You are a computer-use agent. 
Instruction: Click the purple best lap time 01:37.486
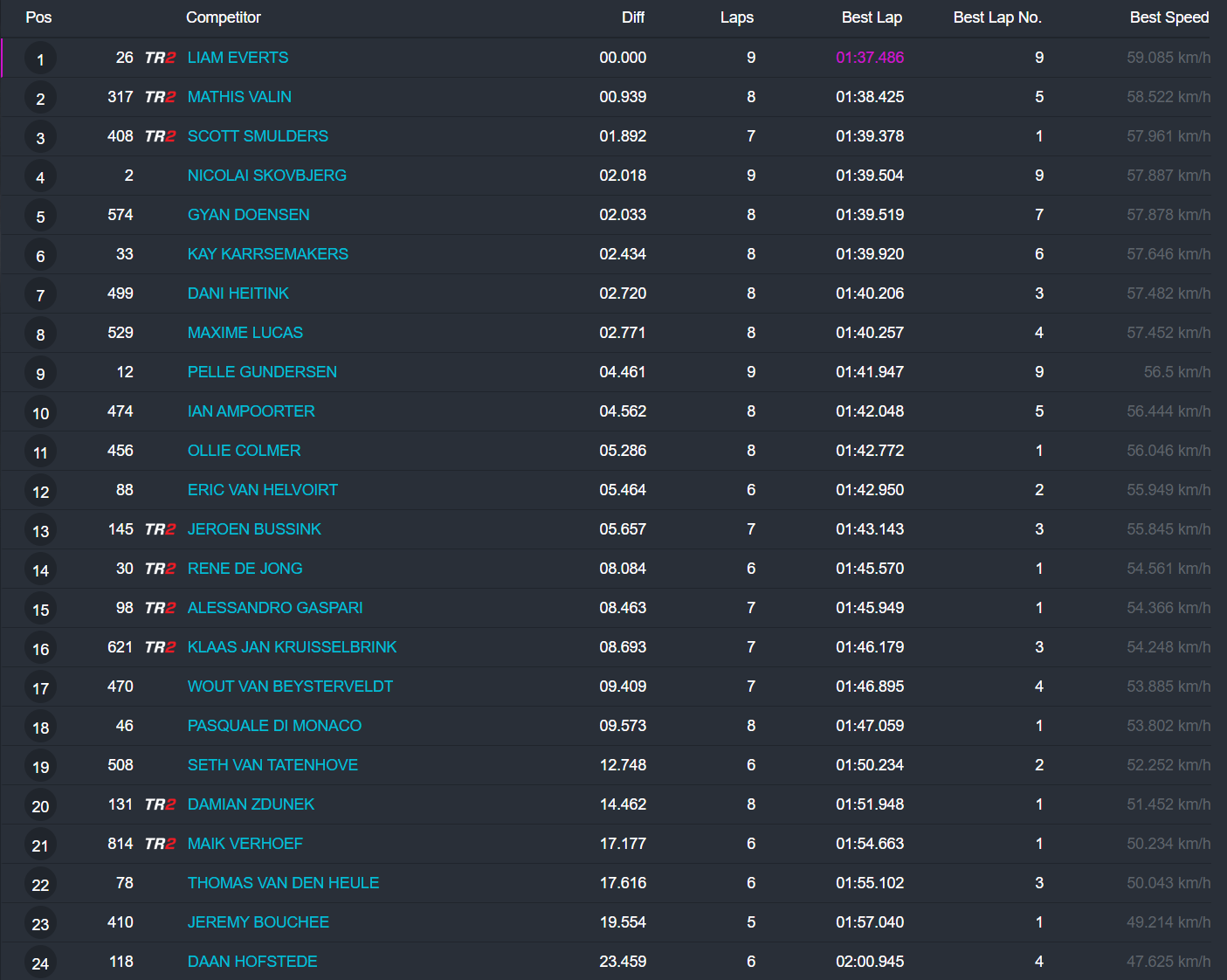[x=869, y=58]
